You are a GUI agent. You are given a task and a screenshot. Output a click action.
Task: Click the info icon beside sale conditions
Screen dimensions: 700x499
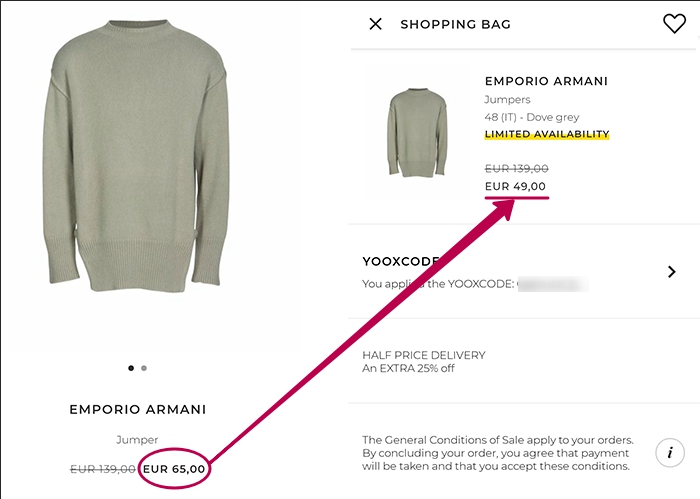670,453
